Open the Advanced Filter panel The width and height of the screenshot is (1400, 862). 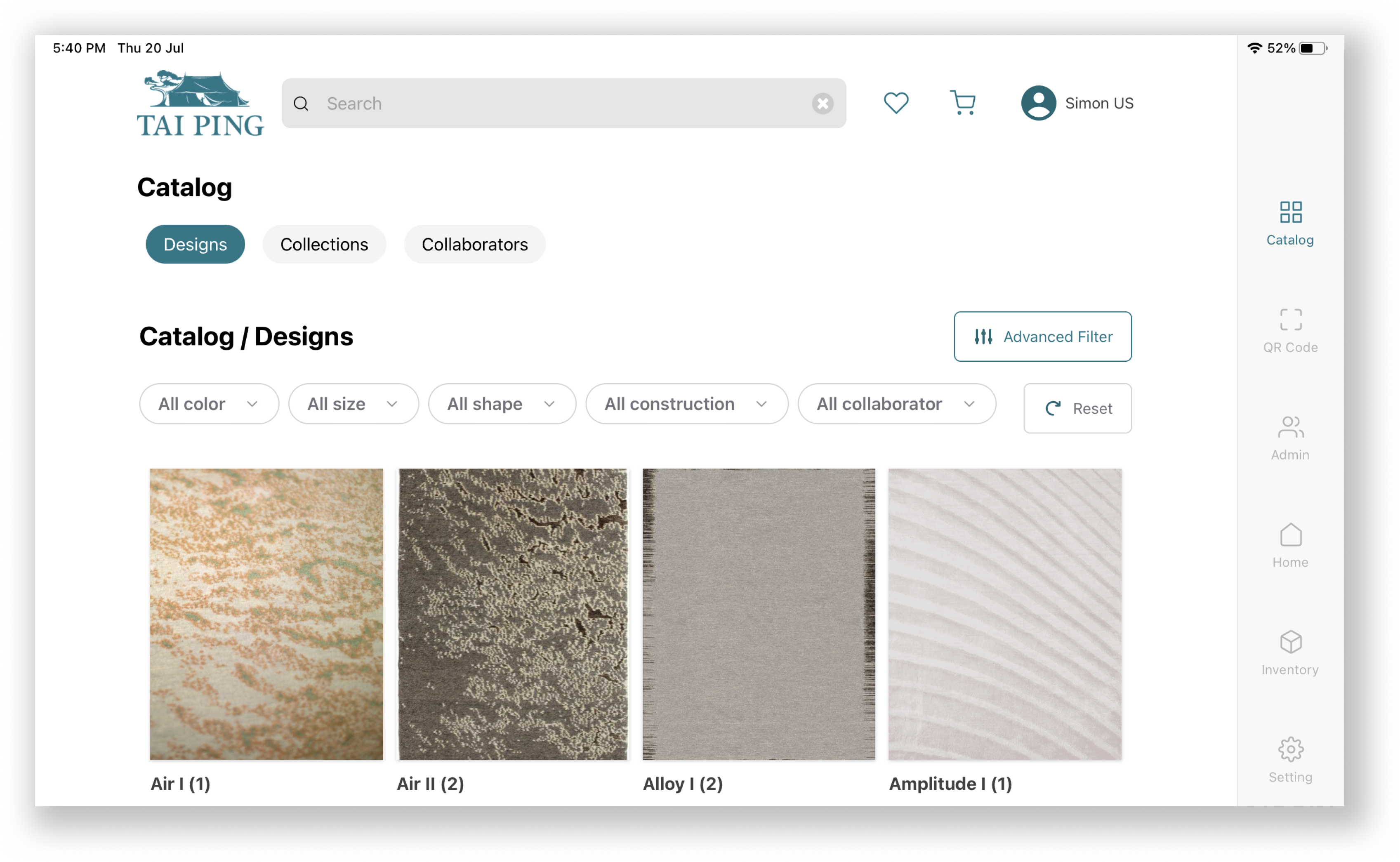pyautogui.click(x=1043, y=337)
